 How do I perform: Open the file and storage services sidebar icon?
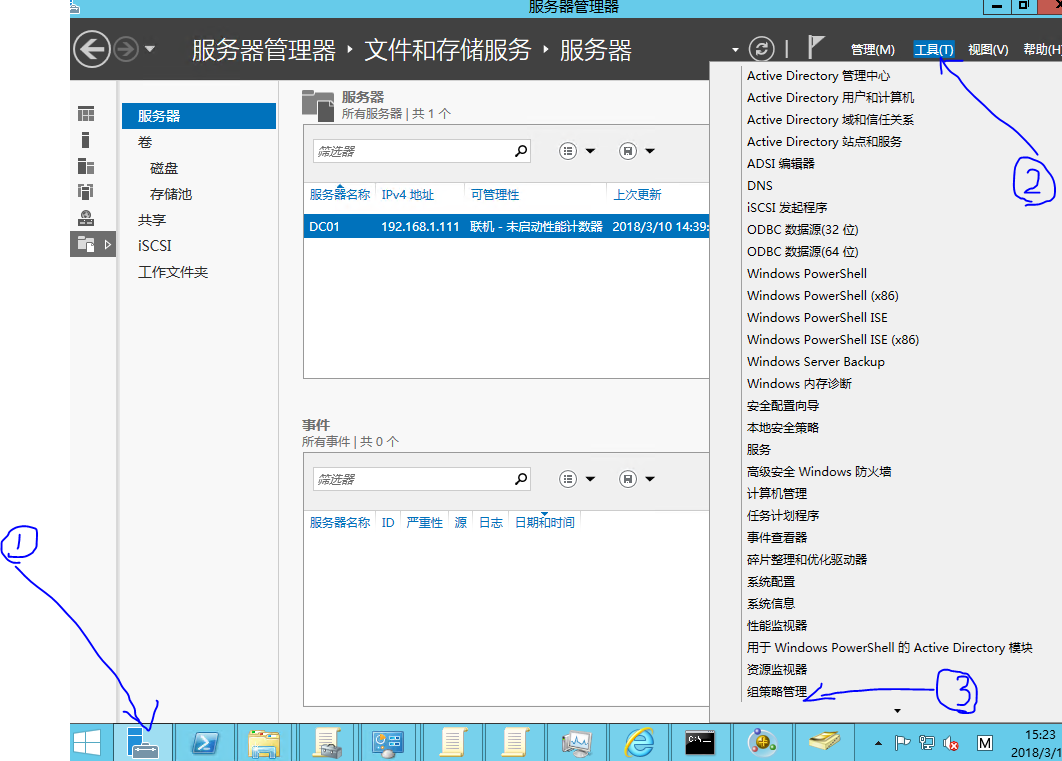pos(87,243)
